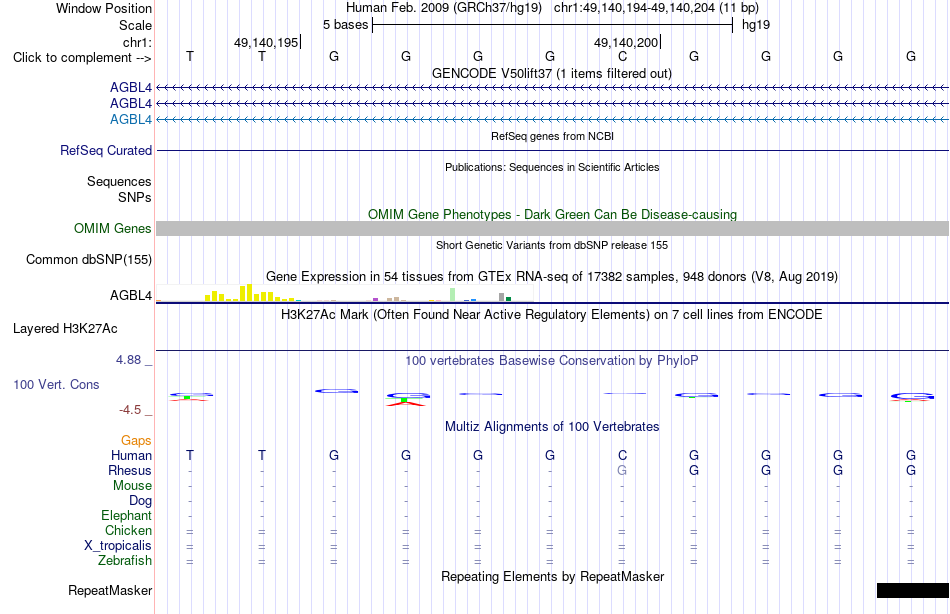Open the Common dbSNP(155) track label
This screenshot has width=950, height=614.
coord(89,259)
